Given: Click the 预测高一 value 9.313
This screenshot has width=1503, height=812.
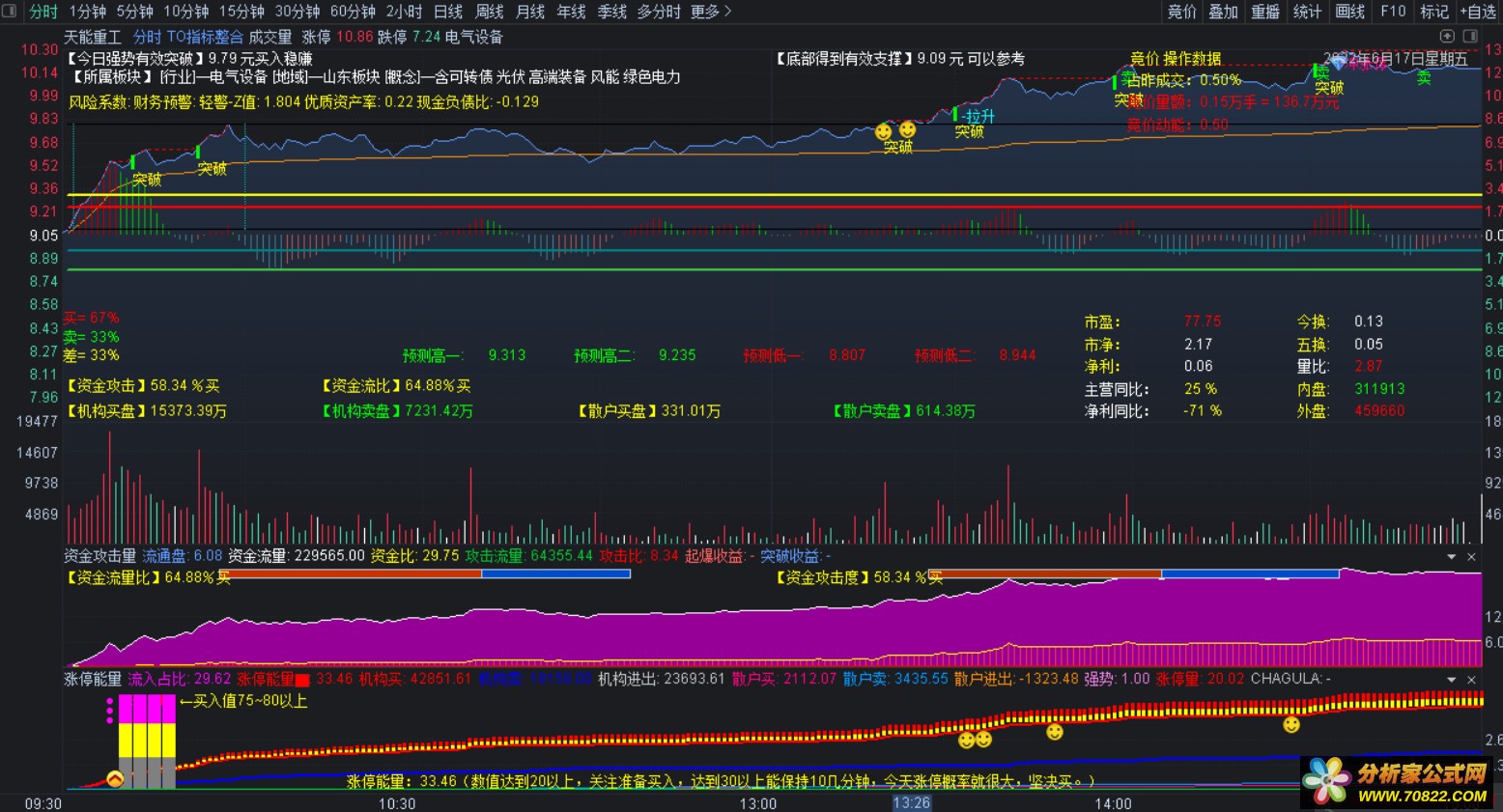Looking at the screenshot, I should coord(507,355).
